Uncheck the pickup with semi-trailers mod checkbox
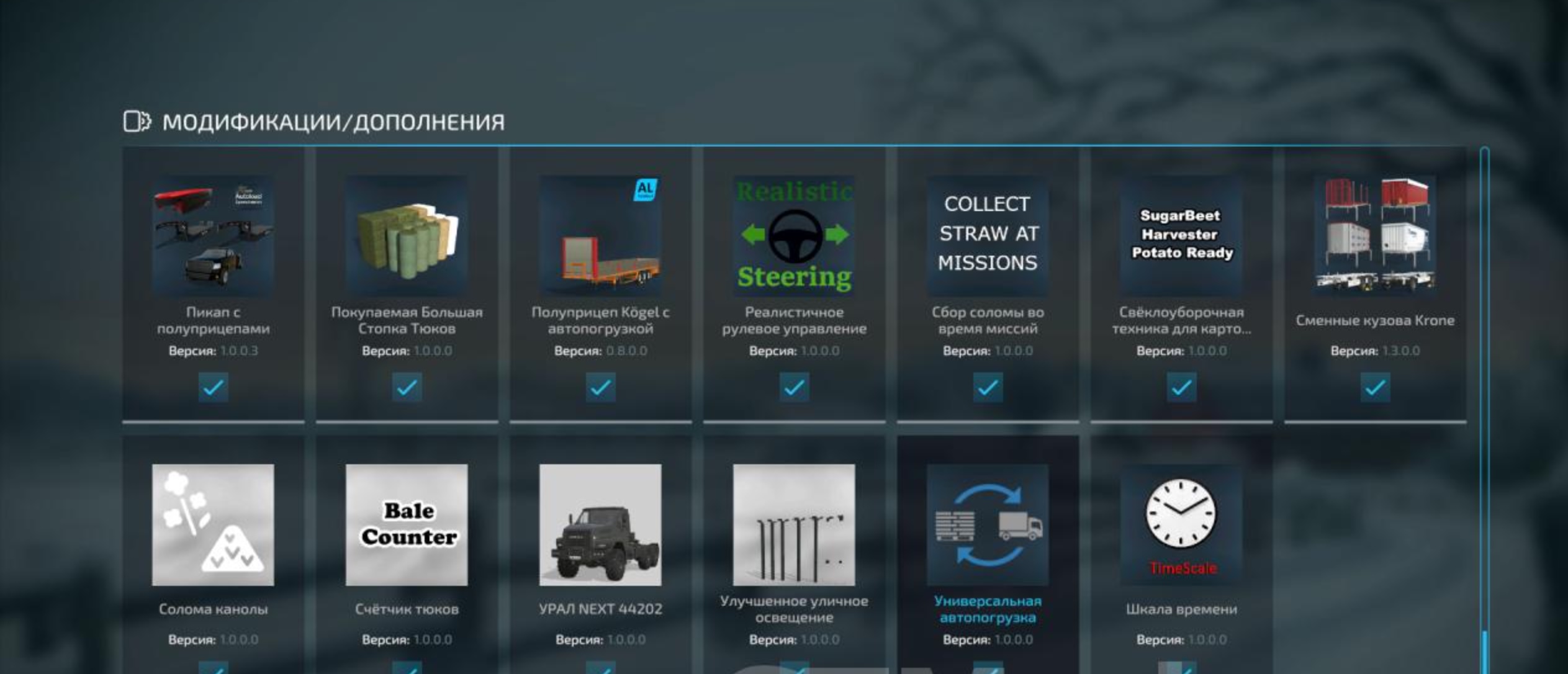 213,387
